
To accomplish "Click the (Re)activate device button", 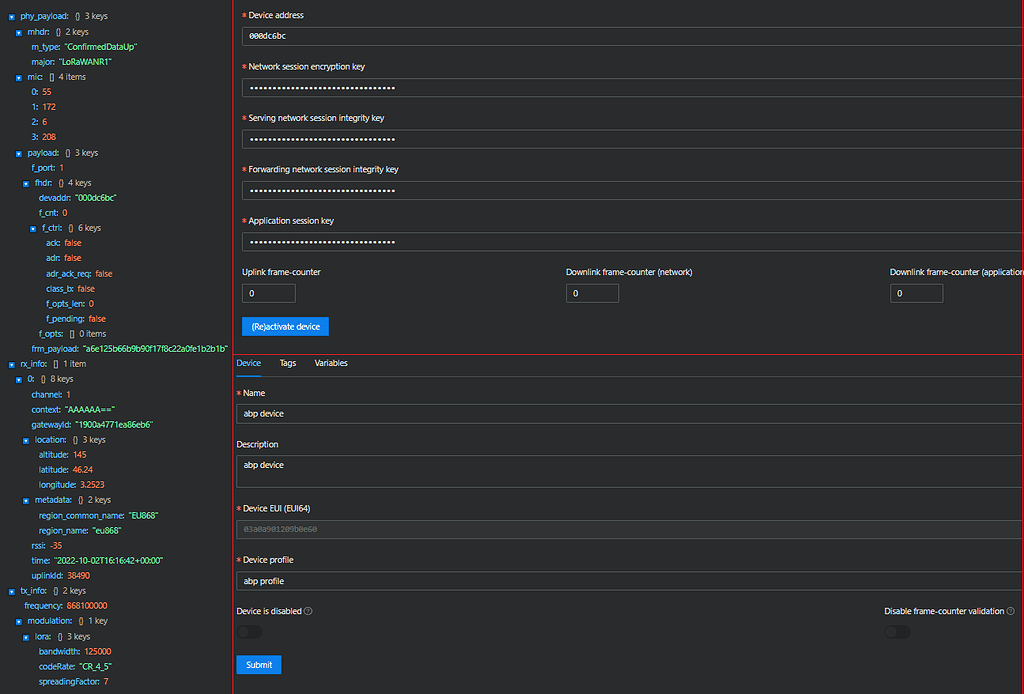I will [x=285, y=326].
